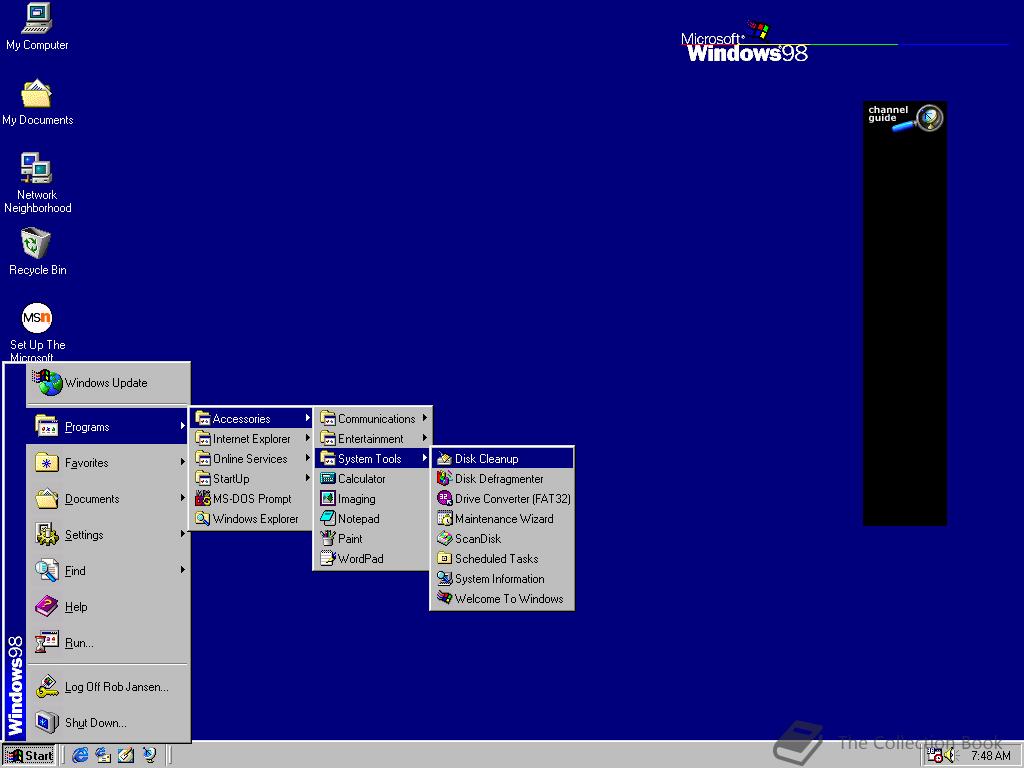
Task: Open the My Computer desktop icon
Action: click(37, 20)
